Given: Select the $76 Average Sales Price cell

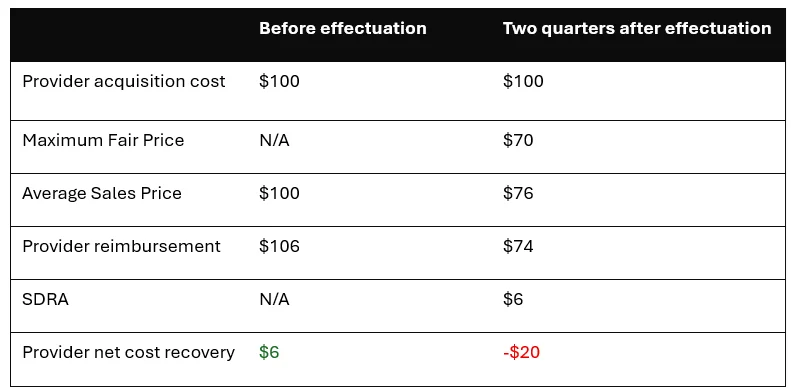Looking at the screenshot, I should (518, 193).
